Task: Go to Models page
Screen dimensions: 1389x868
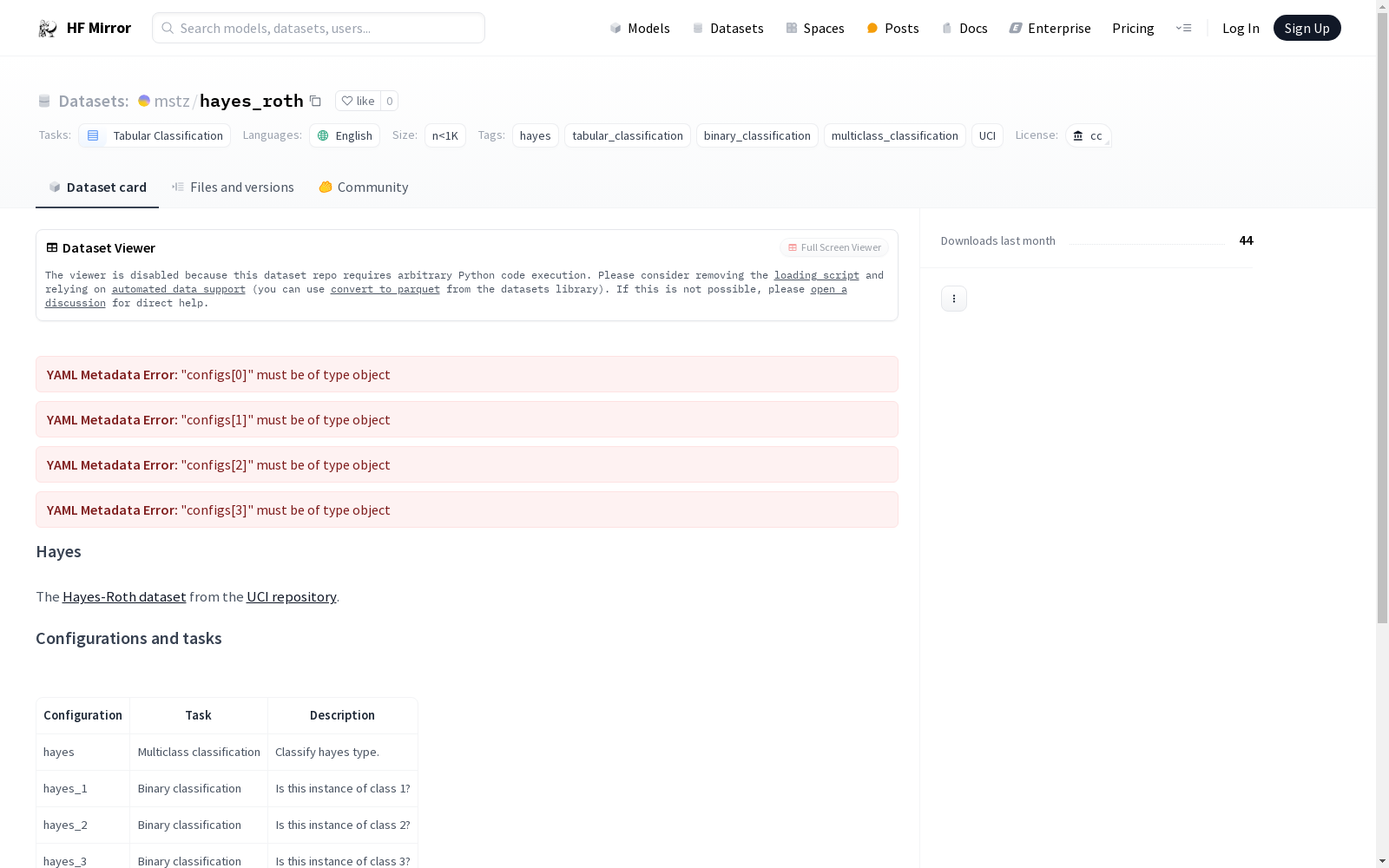Action: pos(640,29)
